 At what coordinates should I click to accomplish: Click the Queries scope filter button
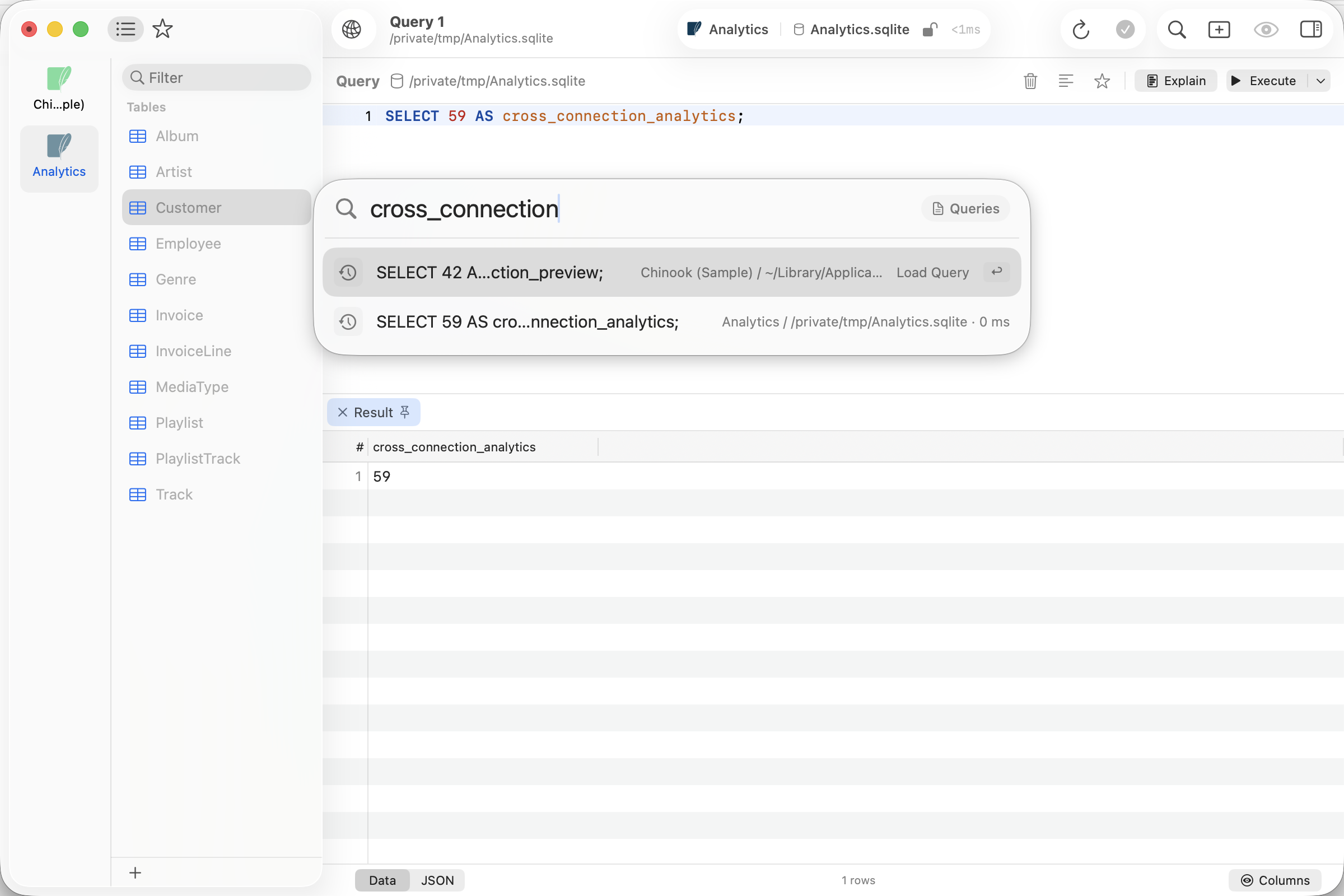click(x=965, y=208)
